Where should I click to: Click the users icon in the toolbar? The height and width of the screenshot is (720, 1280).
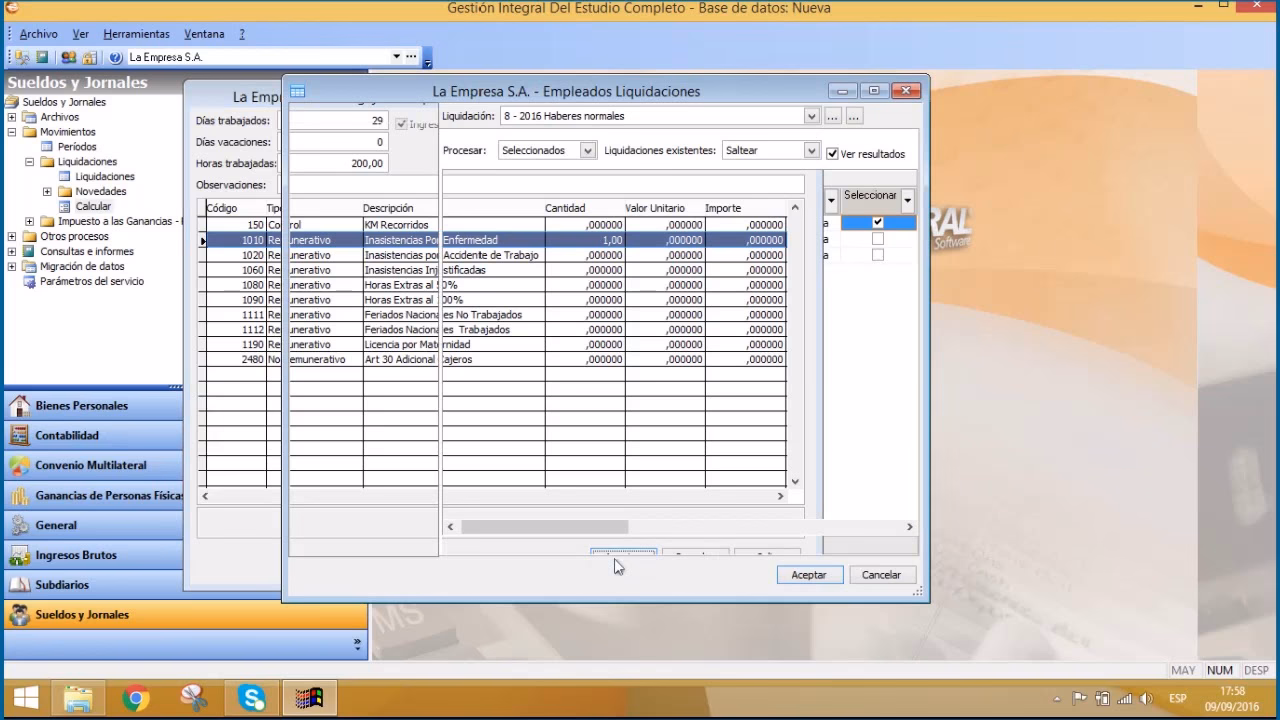68,57
